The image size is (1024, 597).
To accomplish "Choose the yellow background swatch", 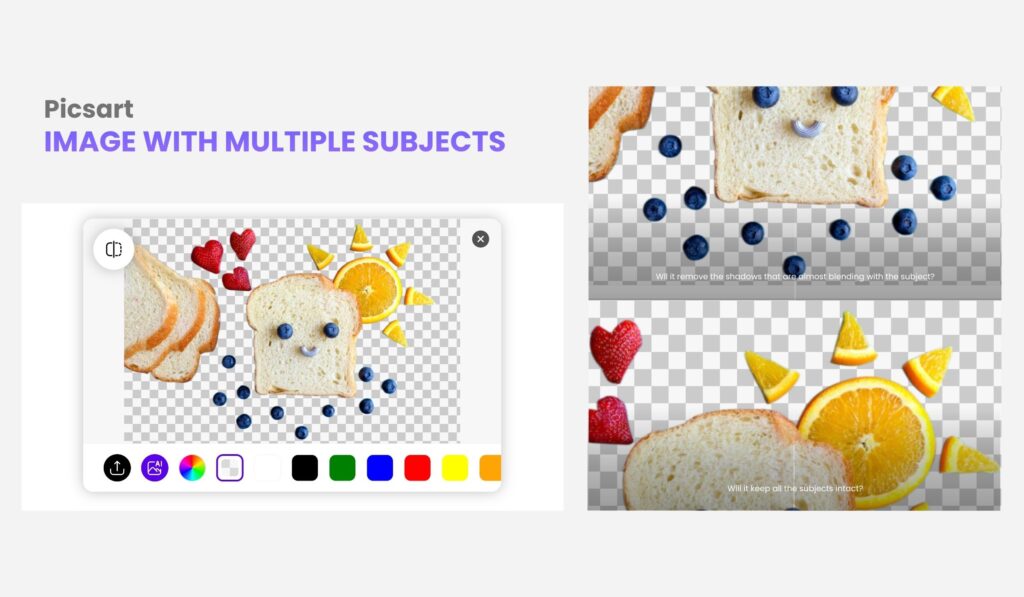I will pyautogui.click(x=455, y=468).
